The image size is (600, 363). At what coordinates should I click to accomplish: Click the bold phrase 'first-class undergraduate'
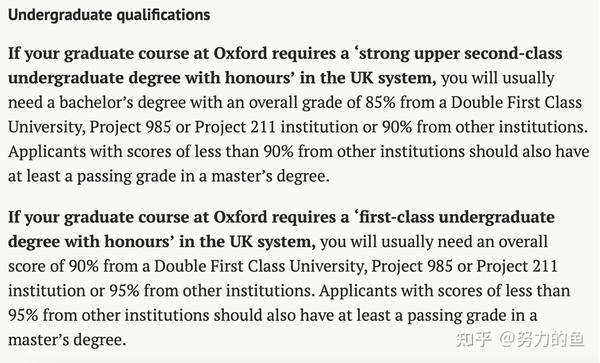(x=457, y=217)
